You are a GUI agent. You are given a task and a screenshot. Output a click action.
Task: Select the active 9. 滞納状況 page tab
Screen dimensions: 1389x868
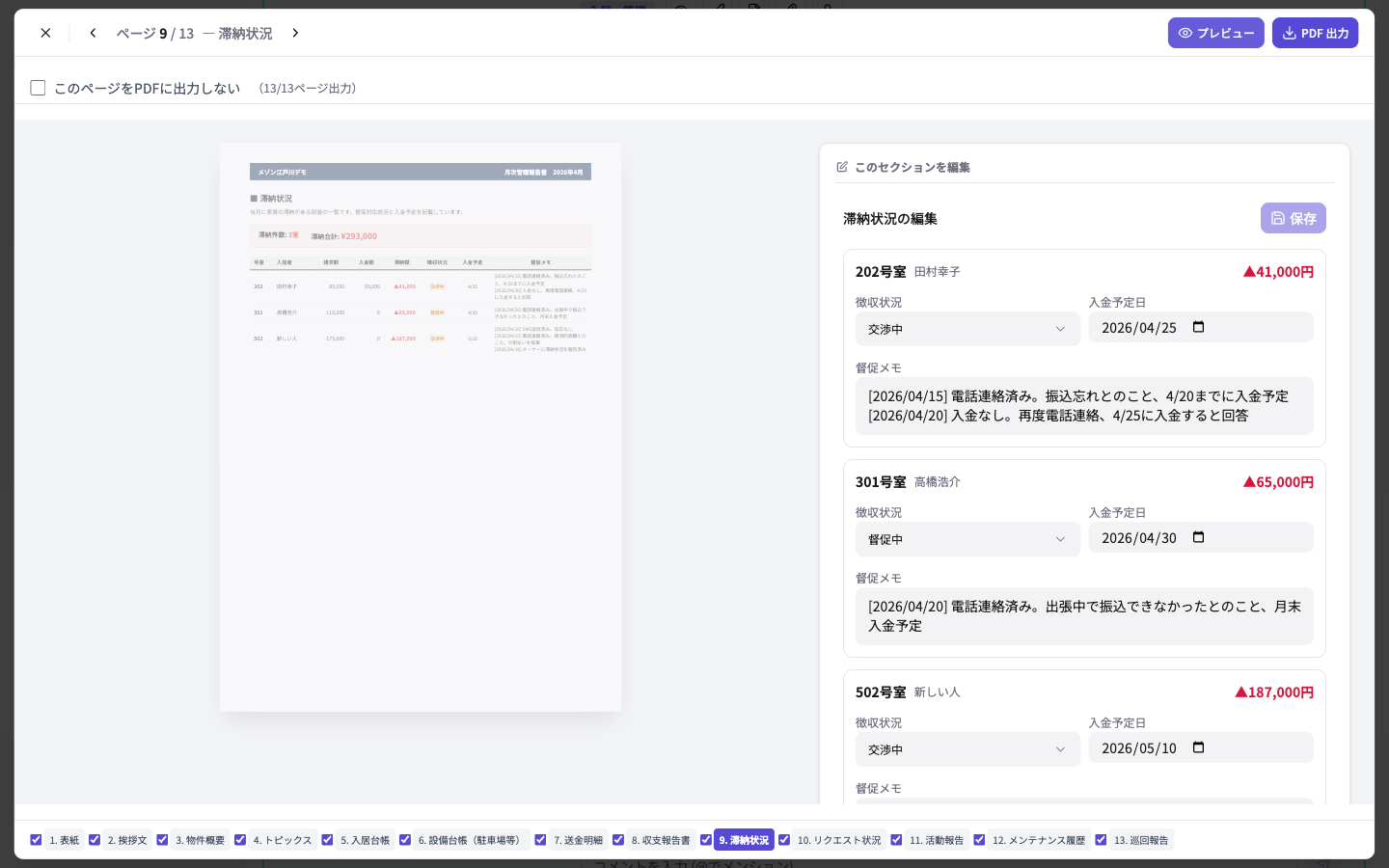pos(744,840)
